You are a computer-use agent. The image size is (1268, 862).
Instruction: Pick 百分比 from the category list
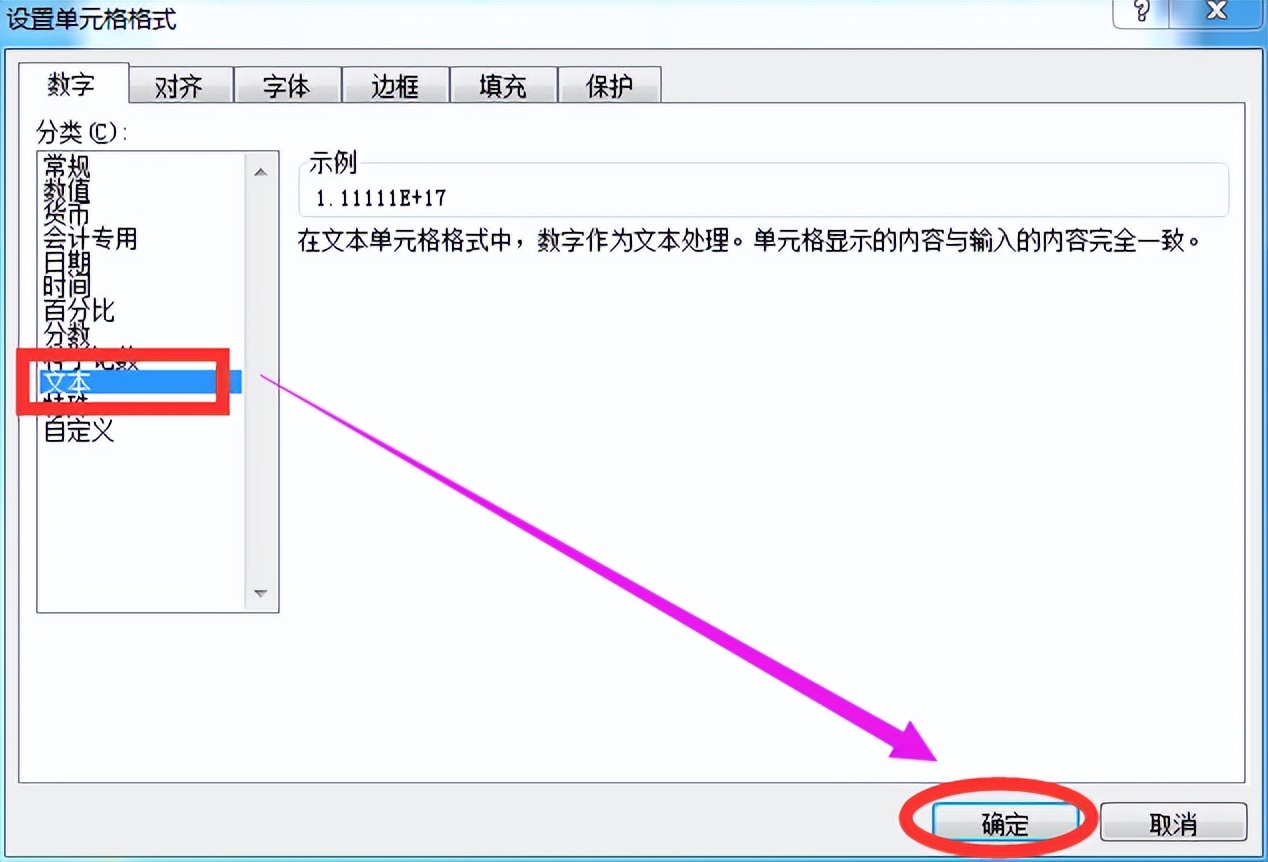(x=79, y=310)
